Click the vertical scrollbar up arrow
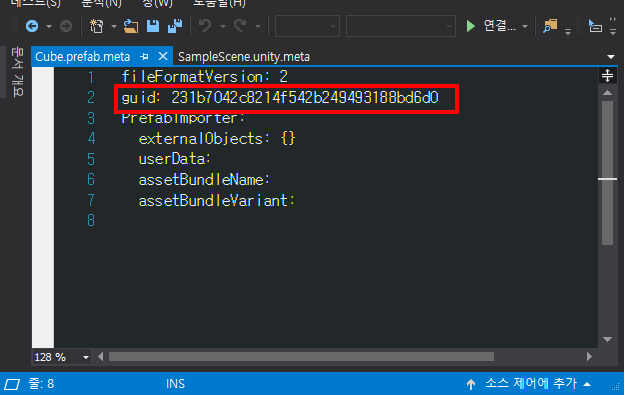 (607, 93)
